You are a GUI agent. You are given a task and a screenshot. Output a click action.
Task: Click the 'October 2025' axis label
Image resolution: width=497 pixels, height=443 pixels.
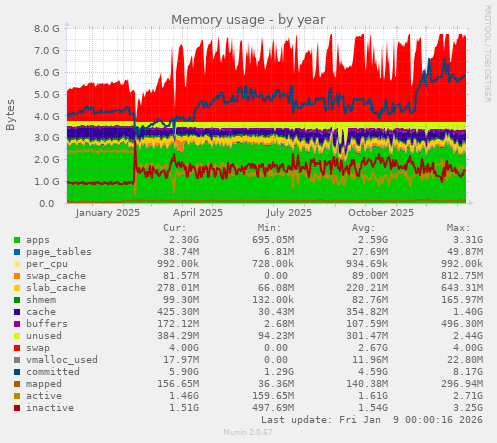(381, 213)
